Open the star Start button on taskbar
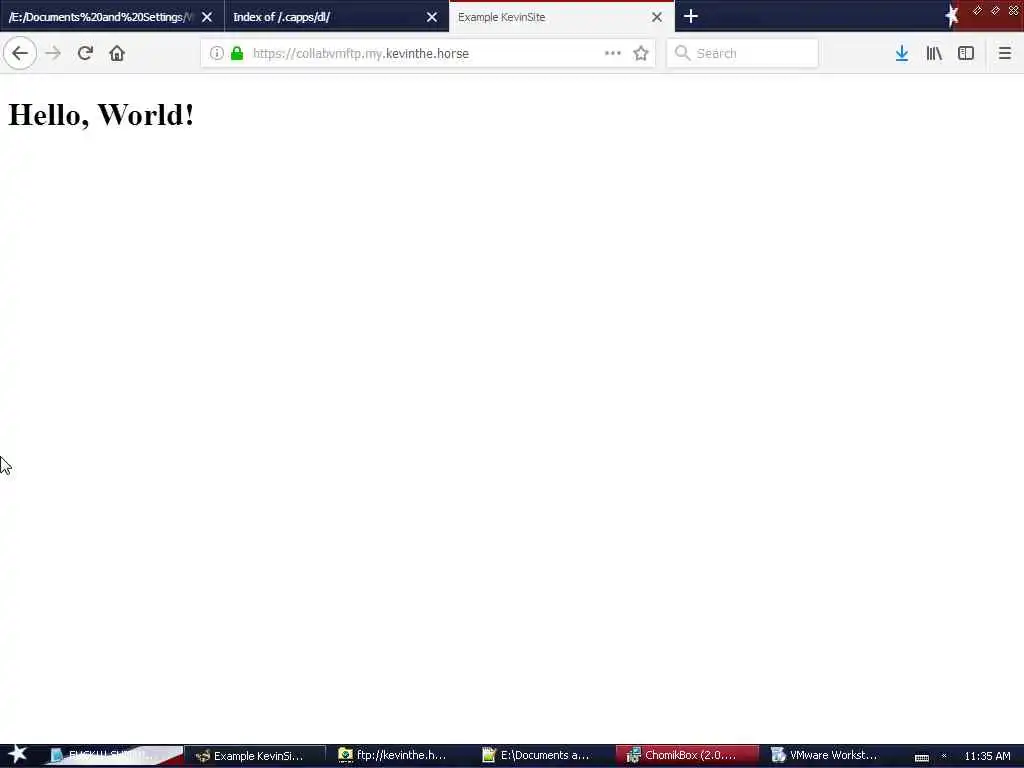1024x768 pixels. pyautogui.click(x=18, y=754)
